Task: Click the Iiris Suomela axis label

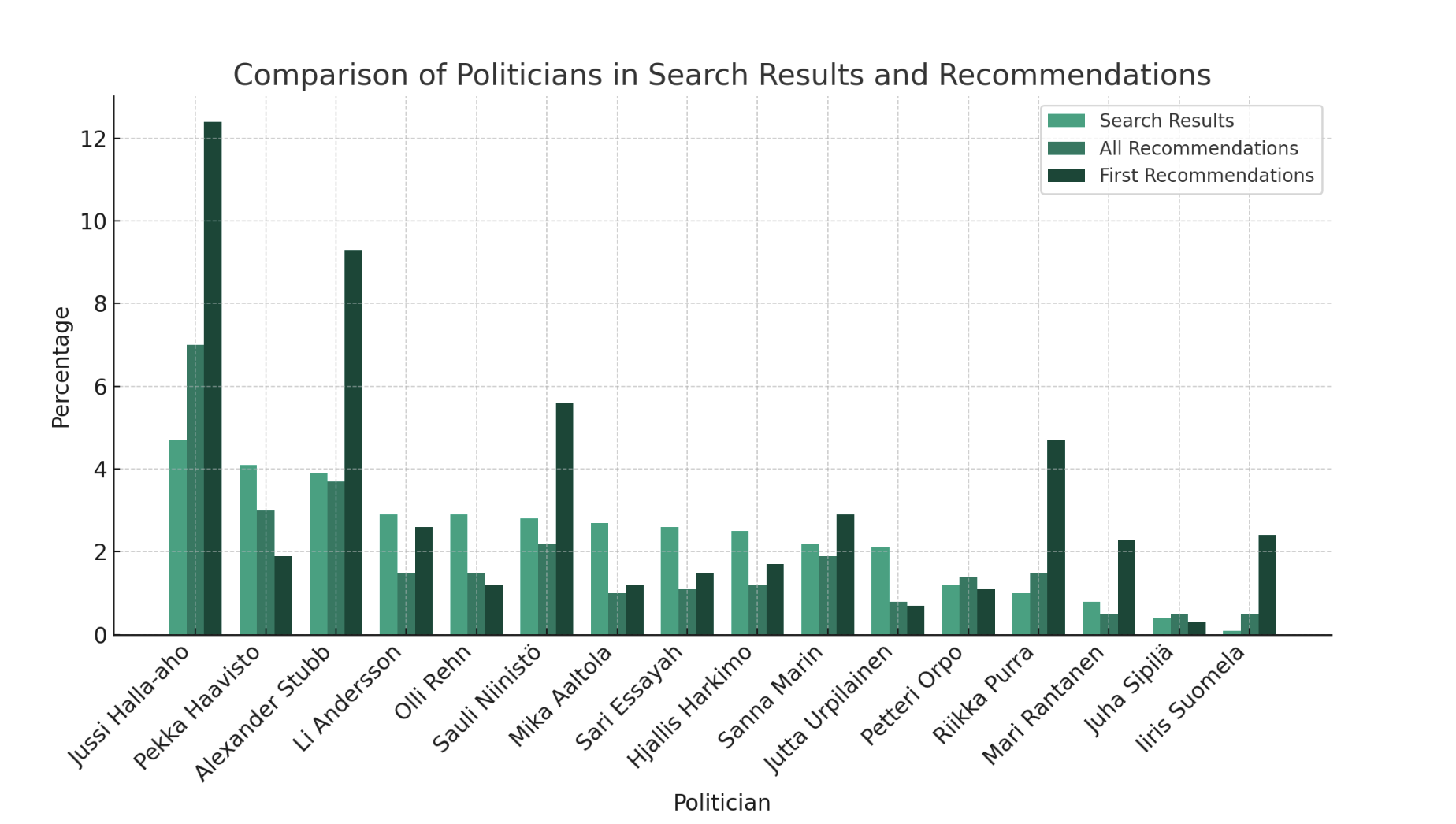Action: tap(1191, 697)
